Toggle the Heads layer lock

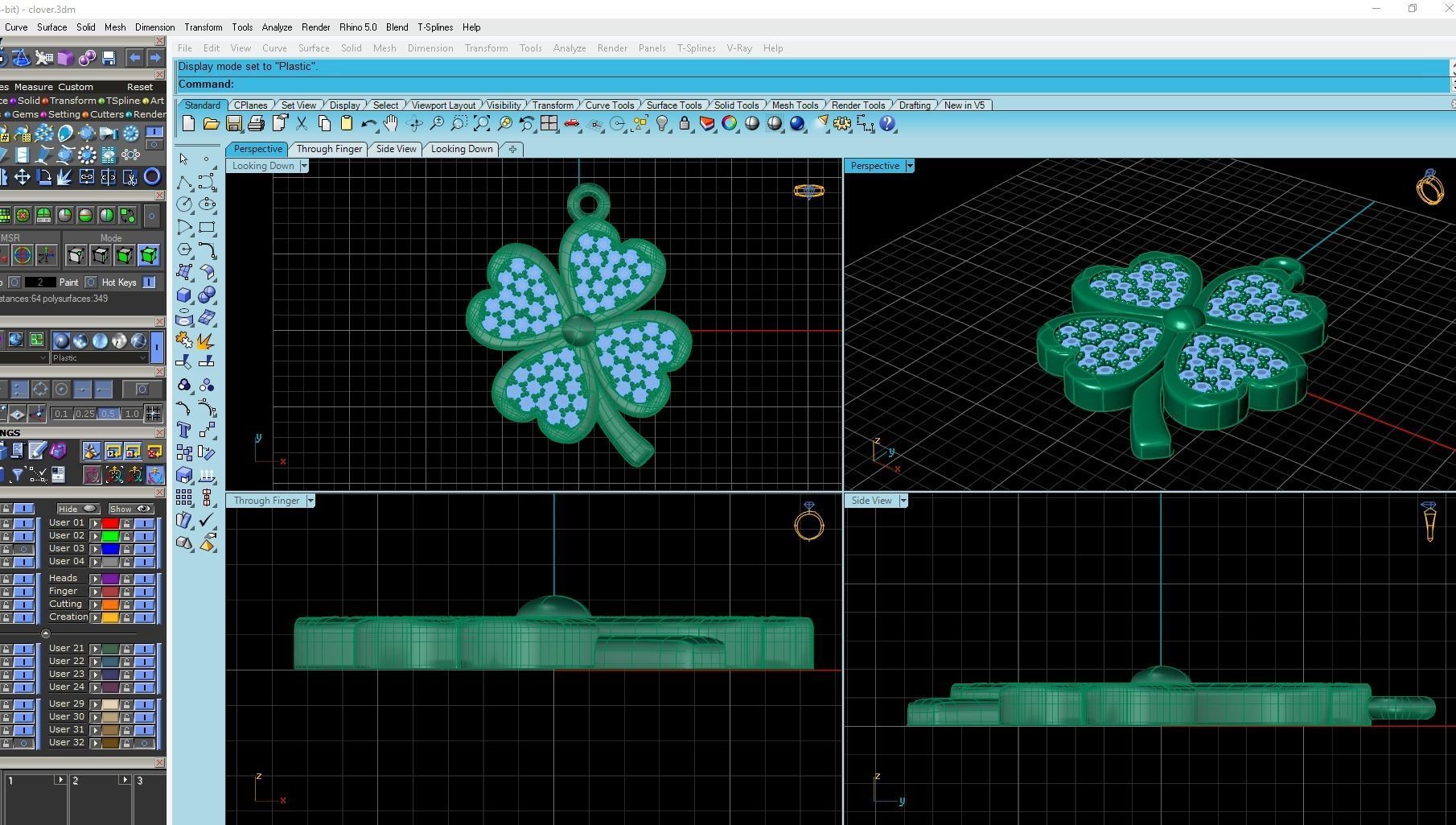point(126,579)
